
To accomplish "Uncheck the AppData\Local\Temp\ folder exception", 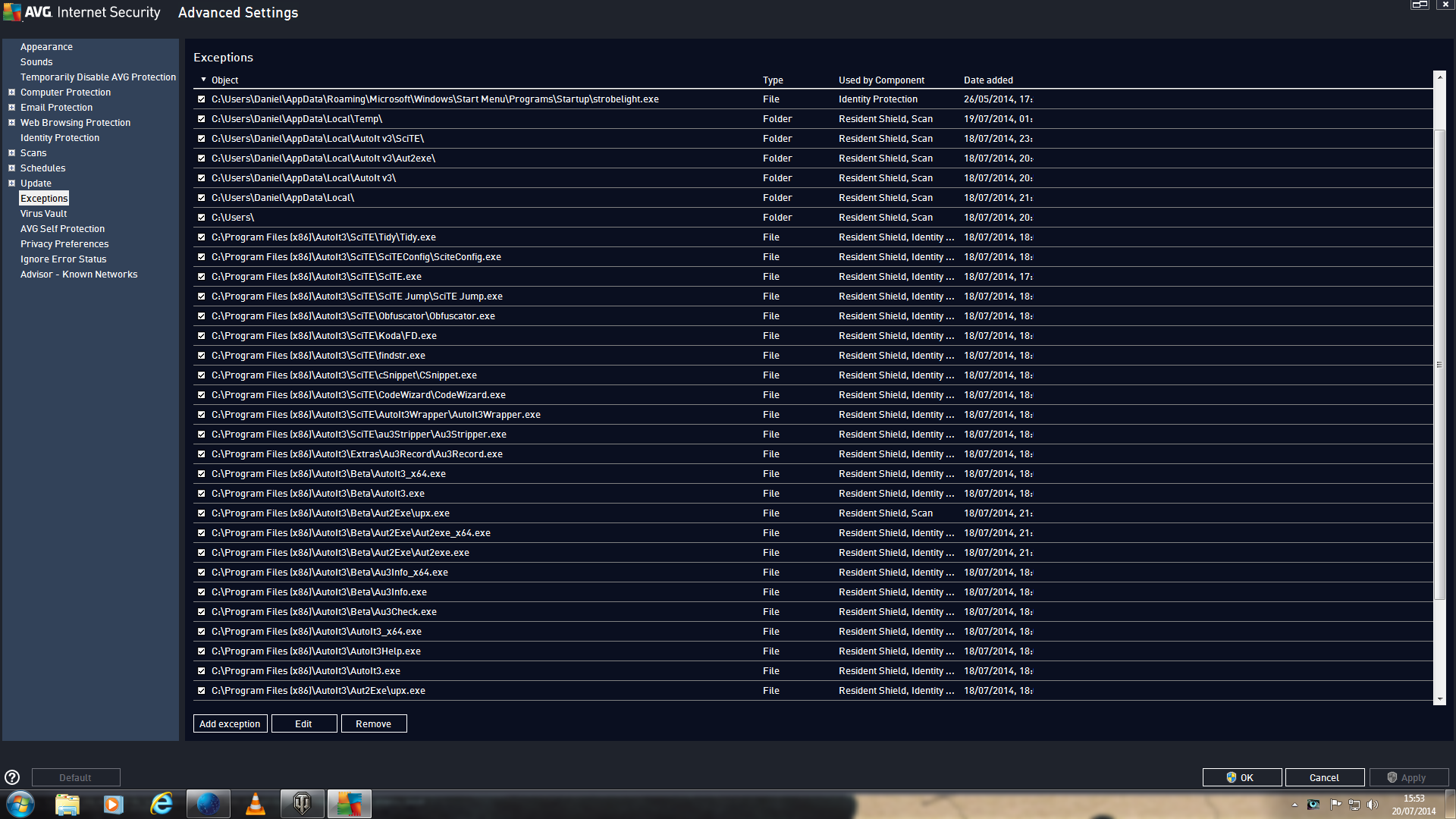I will (x=202, y=119).
